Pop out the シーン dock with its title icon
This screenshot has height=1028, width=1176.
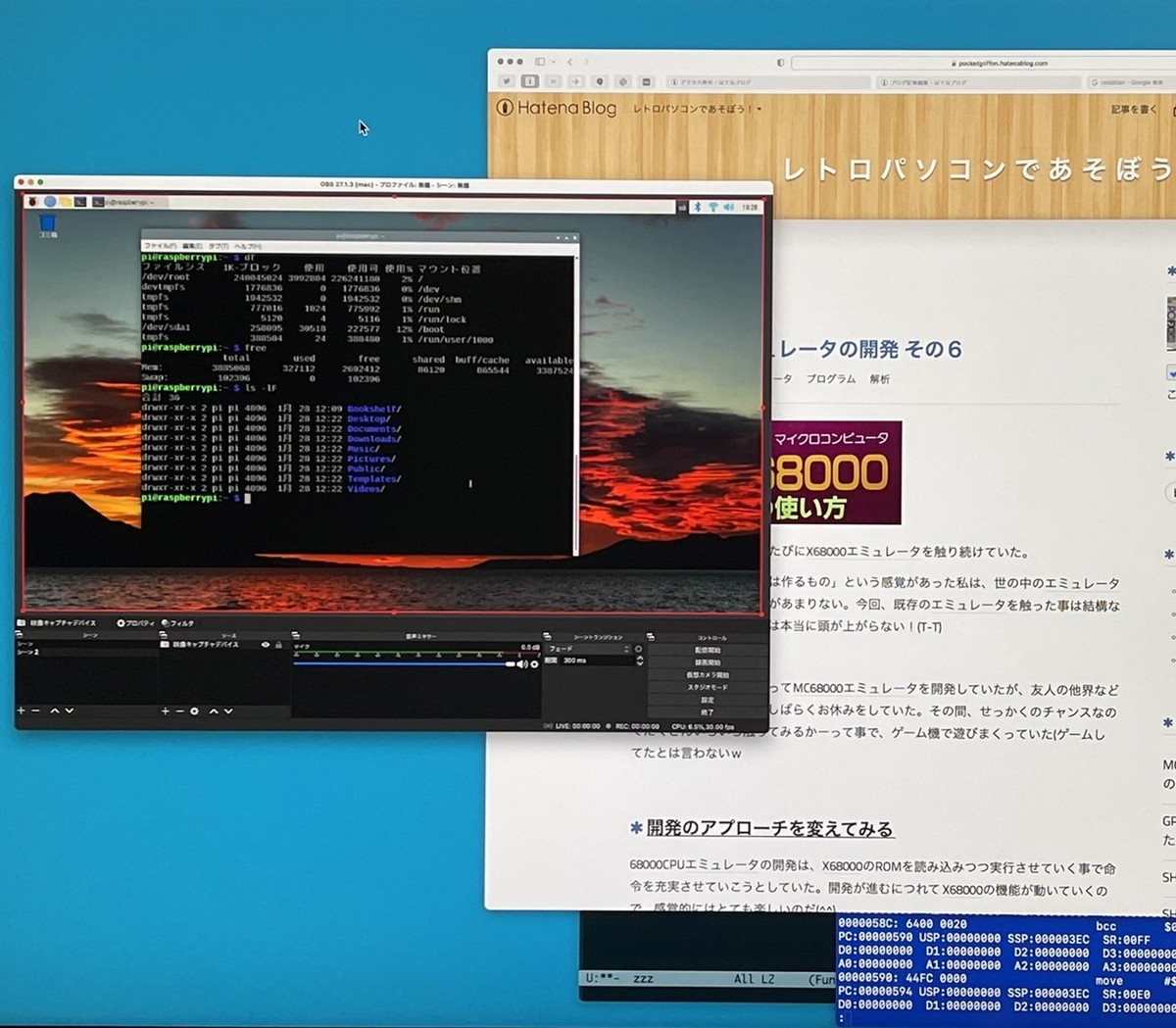pos(19,635)
